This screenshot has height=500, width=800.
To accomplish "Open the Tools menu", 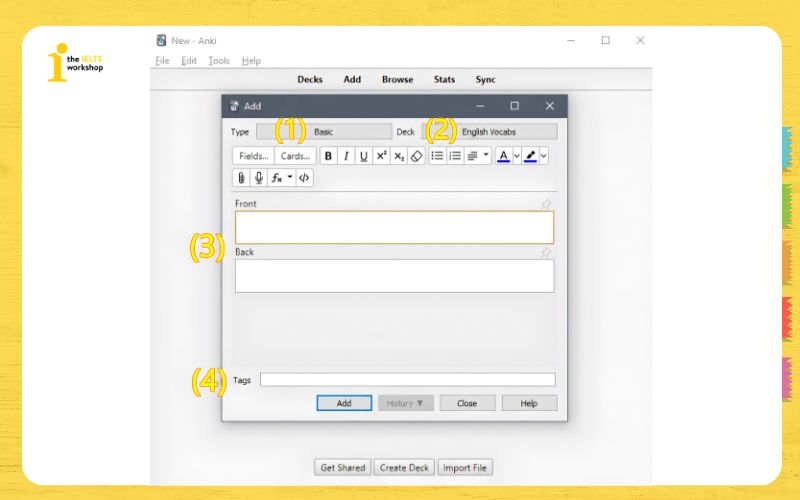I will pyautogui.click(x=218, y=61).
